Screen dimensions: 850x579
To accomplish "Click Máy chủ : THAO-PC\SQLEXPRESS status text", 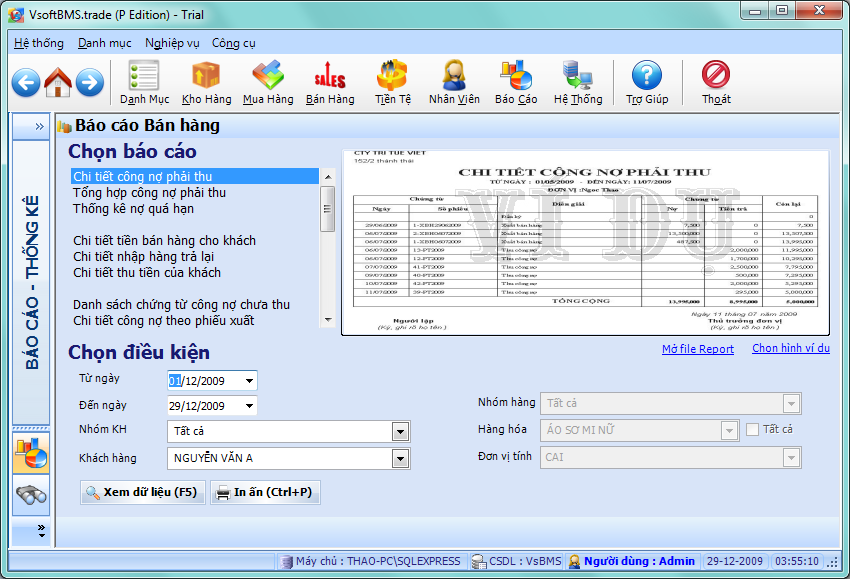I will click(378, 562).
